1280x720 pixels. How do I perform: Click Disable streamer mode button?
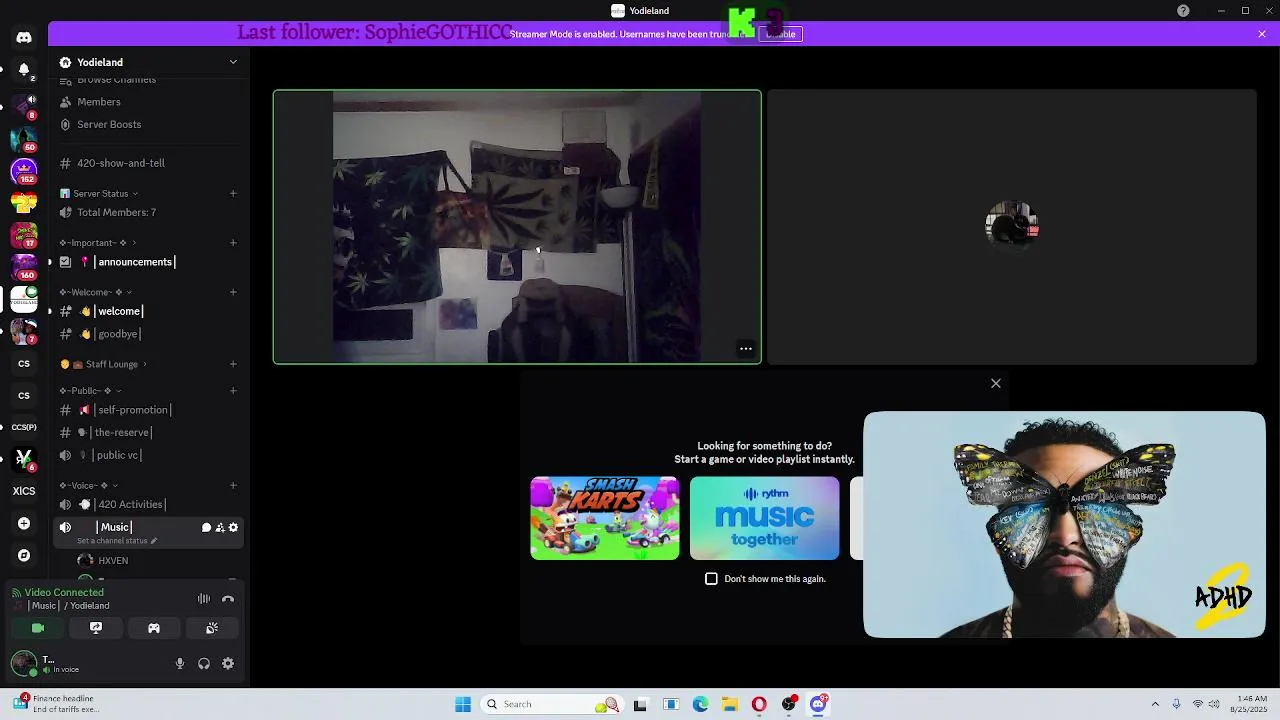click(x=781, y=34)
